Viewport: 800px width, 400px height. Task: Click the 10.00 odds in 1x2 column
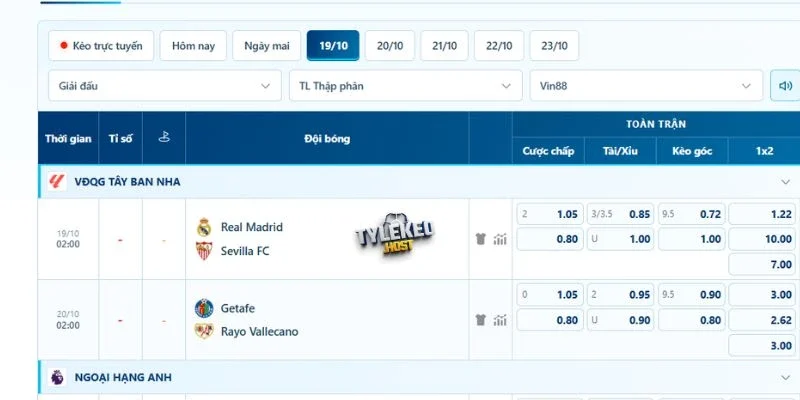pos(762,239)
